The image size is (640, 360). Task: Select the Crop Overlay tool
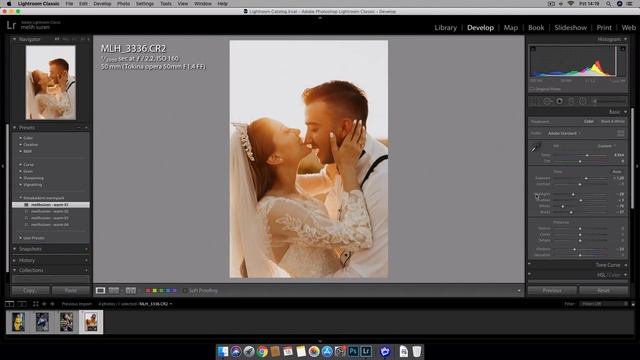pyautogui.click(x=535, y=101)
